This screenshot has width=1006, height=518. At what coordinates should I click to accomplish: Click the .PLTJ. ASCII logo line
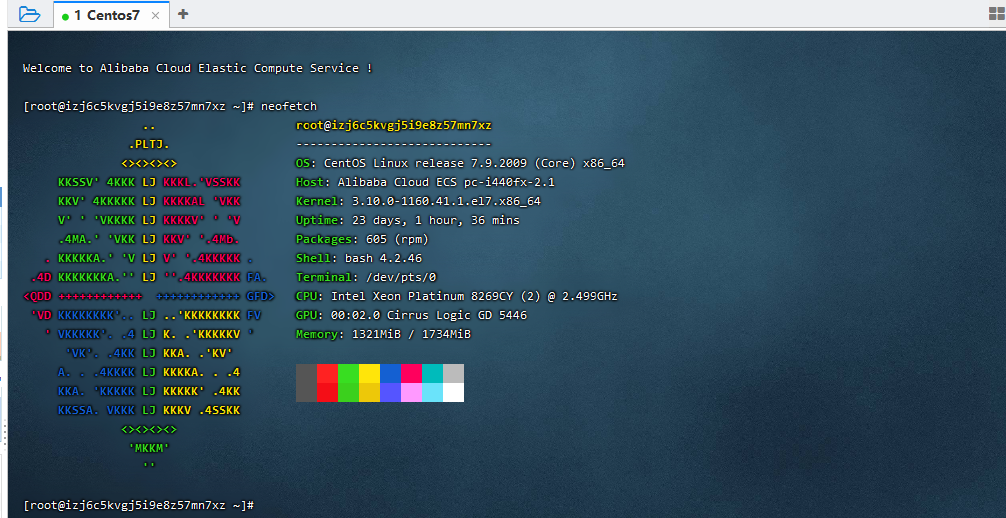(149, 144)
